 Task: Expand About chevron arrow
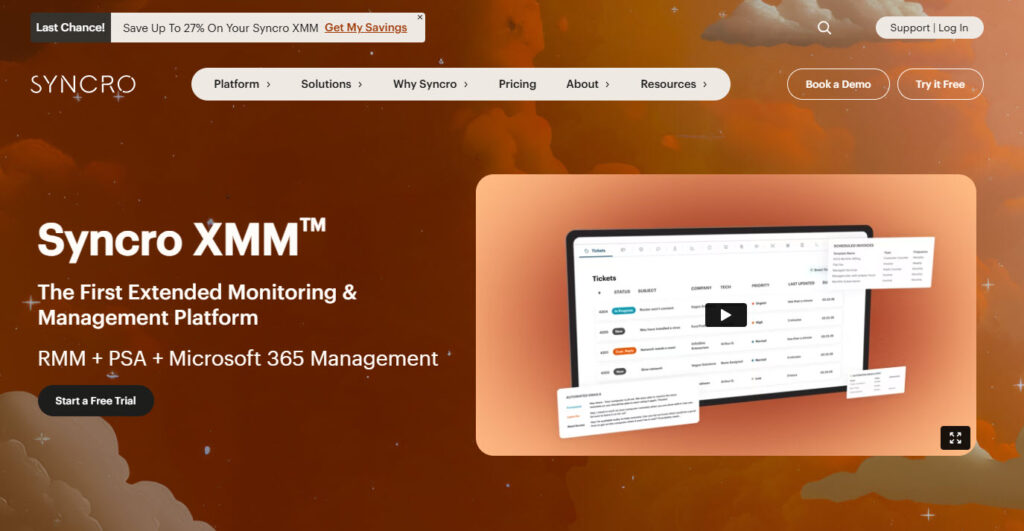[x=607, y=84]
